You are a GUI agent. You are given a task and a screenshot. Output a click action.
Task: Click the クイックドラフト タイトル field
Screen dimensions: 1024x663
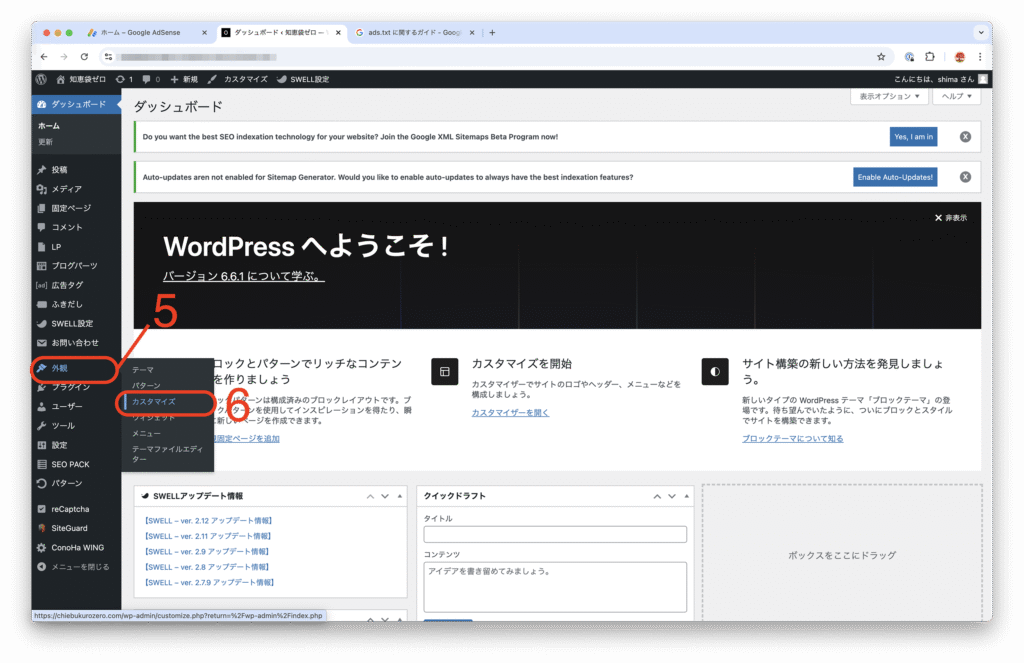555,534
